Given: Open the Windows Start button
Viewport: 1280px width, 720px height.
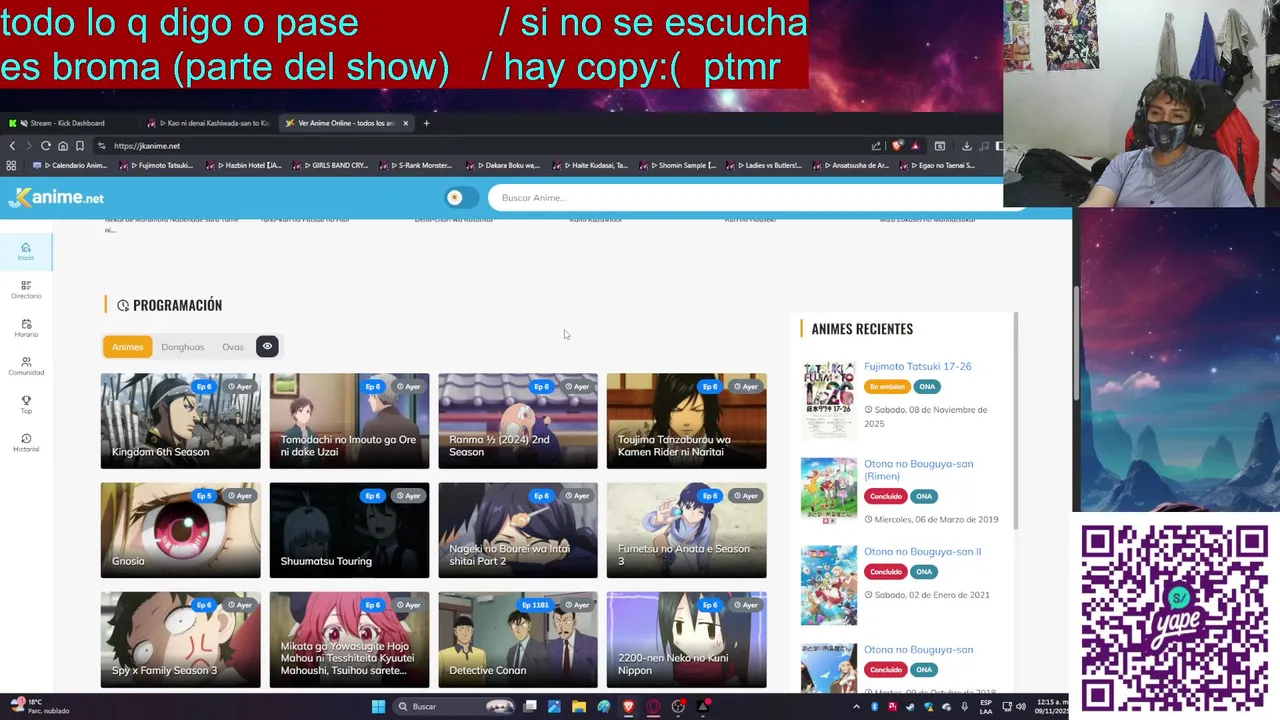Looking at the screenshot, I should click(378, 707).
